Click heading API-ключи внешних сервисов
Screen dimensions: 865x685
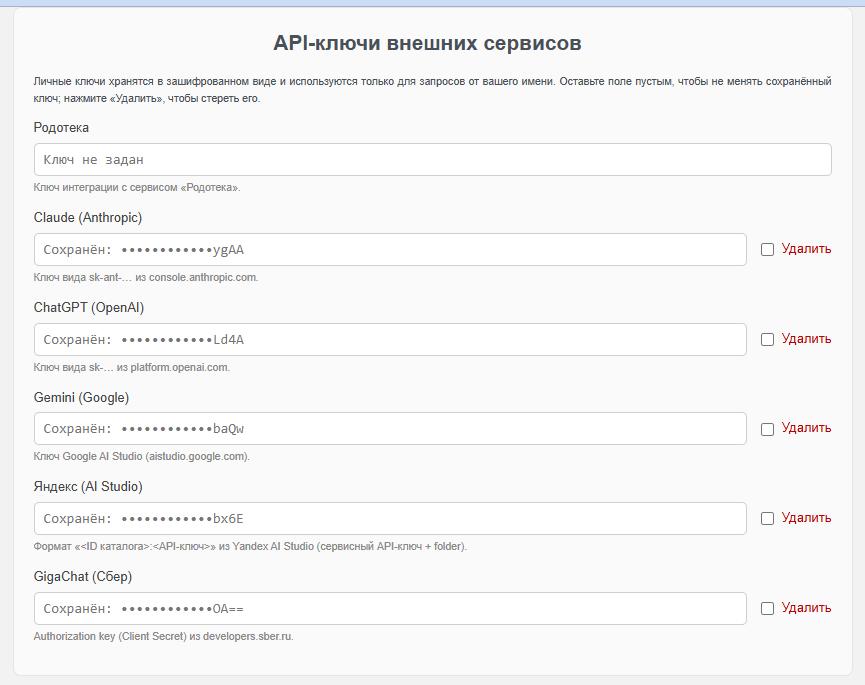pyautogui.click(x=428, y=43)
